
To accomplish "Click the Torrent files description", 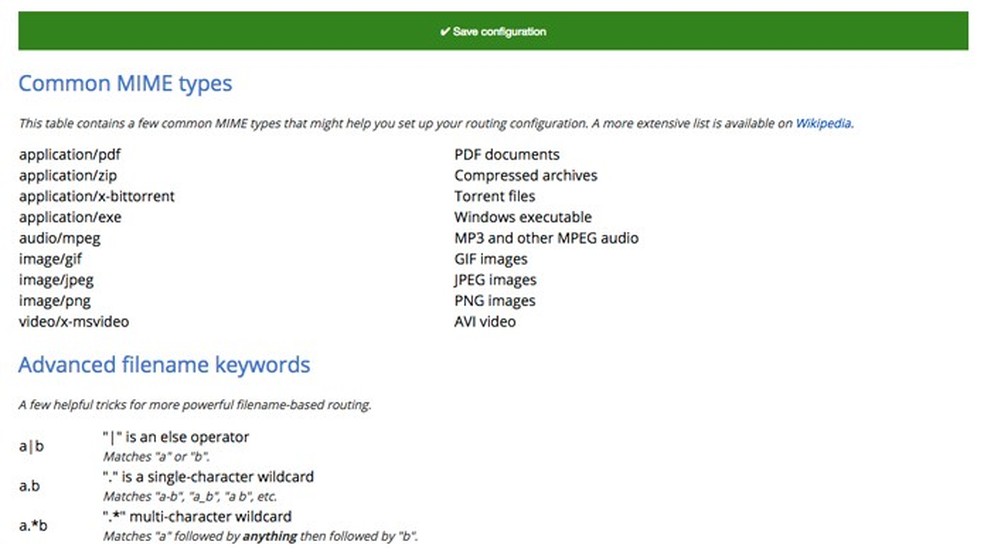I will [x=494, y=196].
